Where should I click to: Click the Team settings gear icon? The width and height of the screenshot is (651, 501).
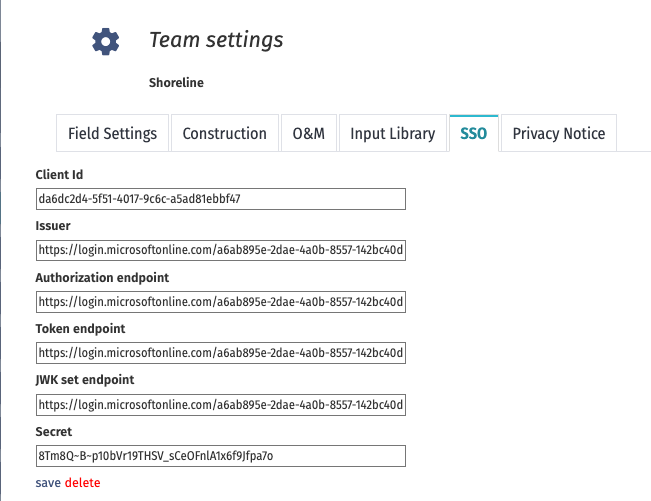(x=105, y=42)
